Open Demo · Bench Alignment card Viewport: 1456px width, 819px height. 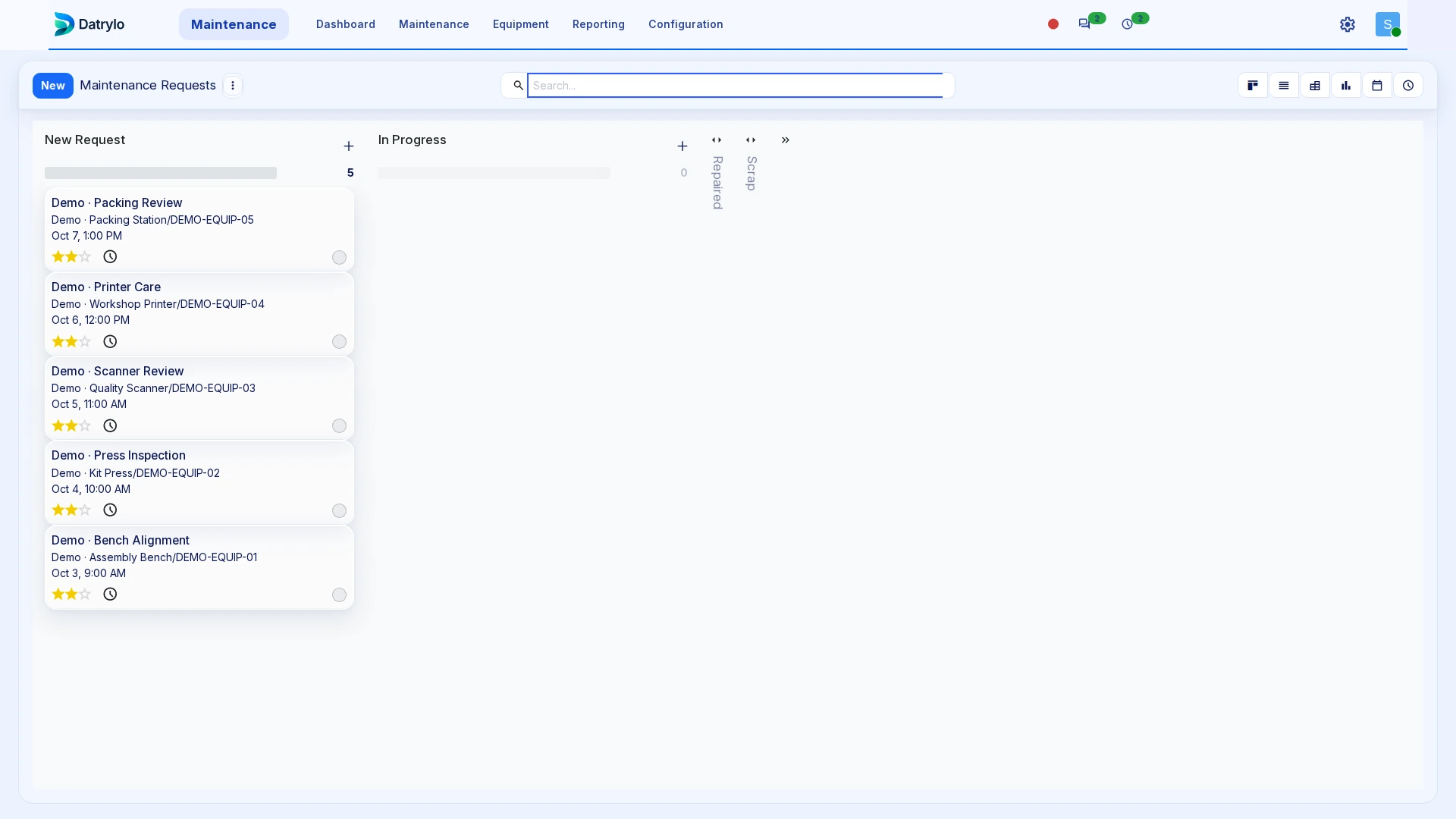(199, 567)
